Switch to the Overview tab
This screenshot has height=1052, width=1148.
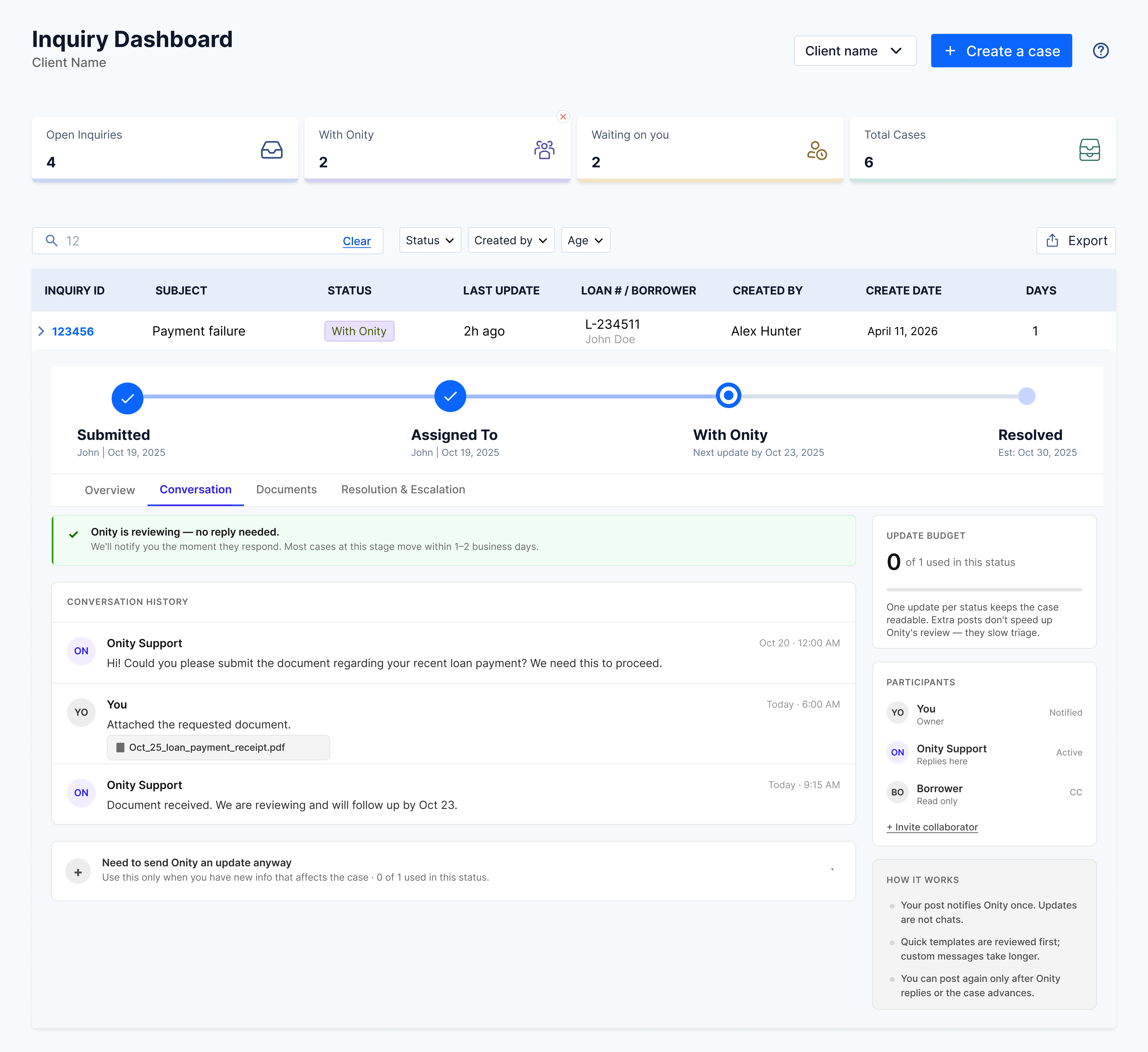pyautogui.click(x=110, y=490)
